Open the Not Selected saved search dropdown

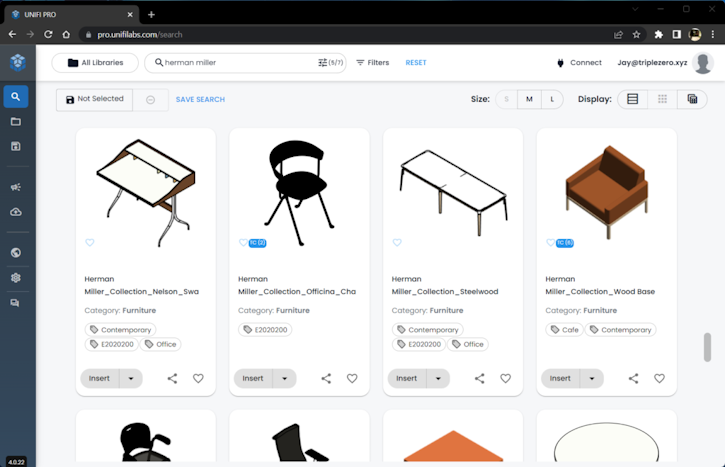coord(95,100)
